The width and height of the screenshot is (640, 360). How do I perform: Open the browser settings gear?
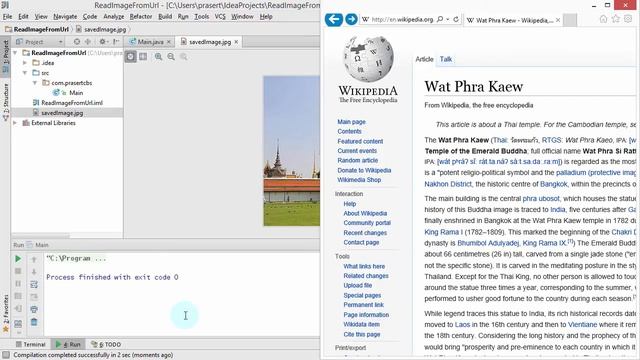[x=628, y=19]
